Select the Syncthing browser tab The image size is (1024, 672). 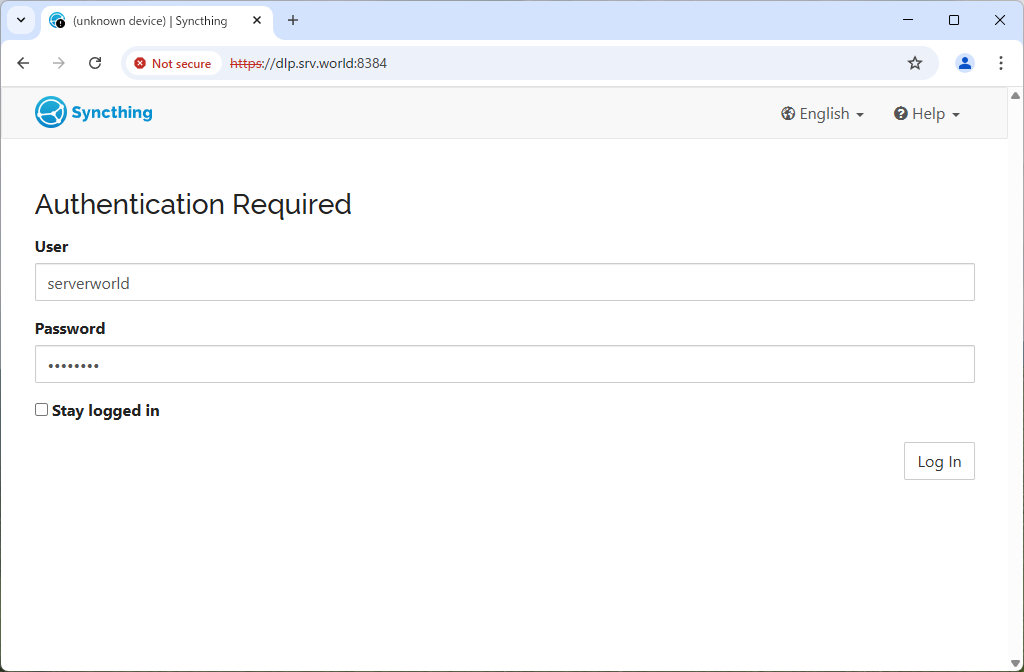[150, 21]
